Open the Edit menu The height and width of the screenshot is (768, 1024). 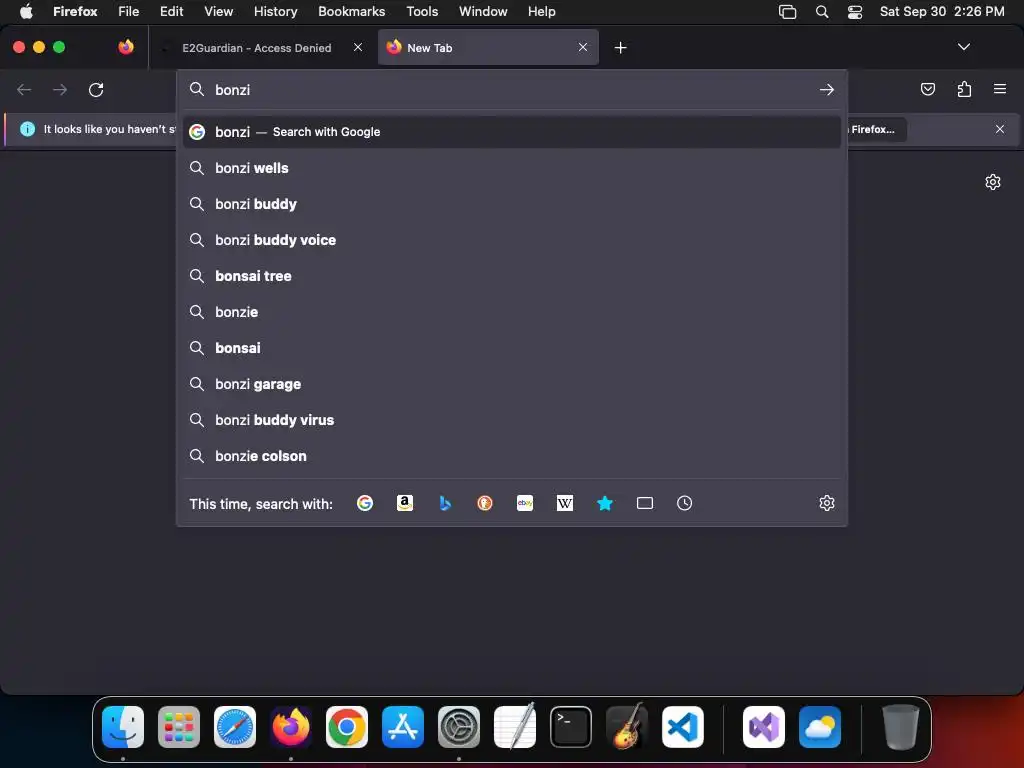[x=172, y=11]
